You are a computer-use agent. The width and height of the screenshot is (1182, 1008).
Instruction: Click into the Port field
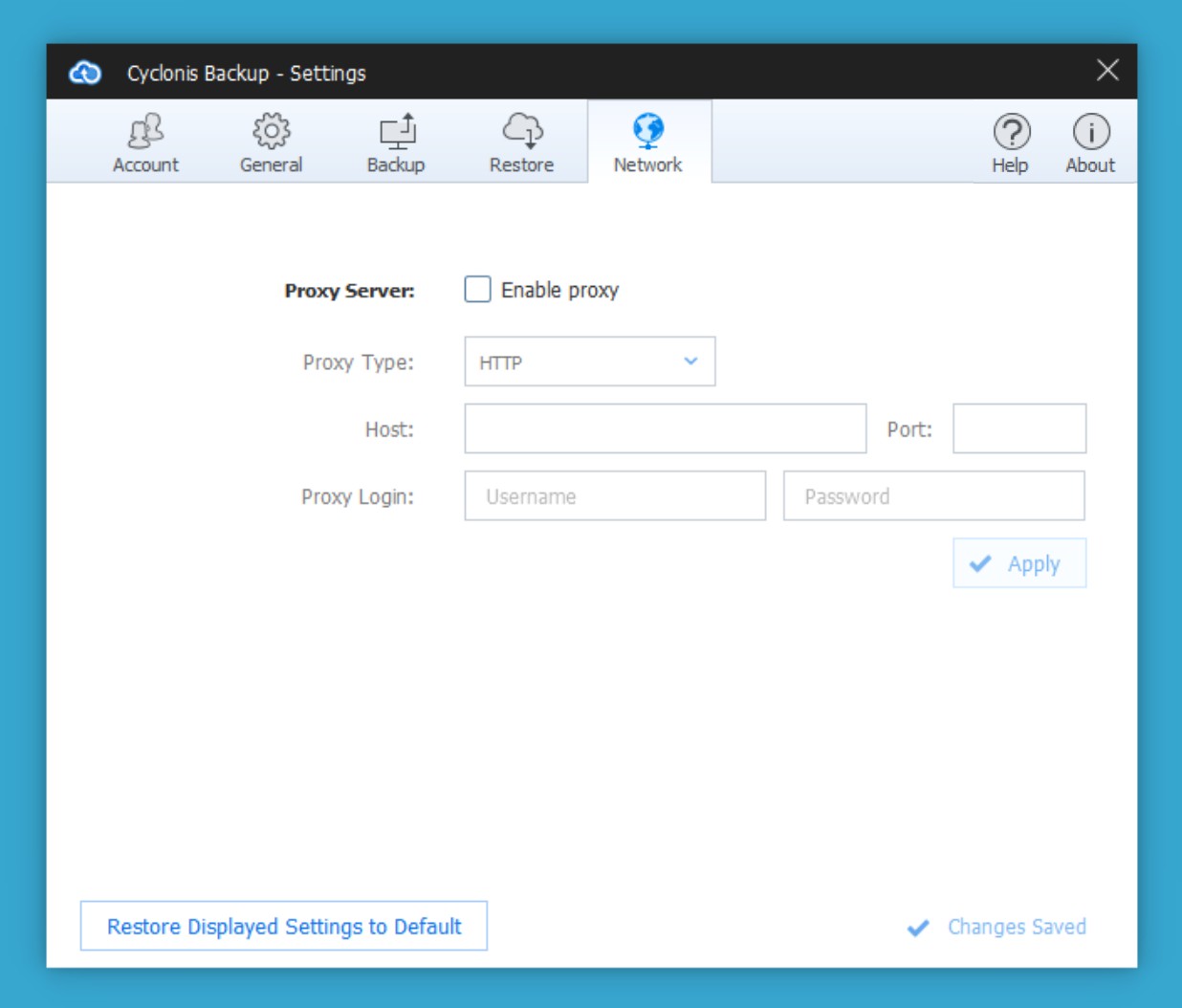coord(1018,429)
